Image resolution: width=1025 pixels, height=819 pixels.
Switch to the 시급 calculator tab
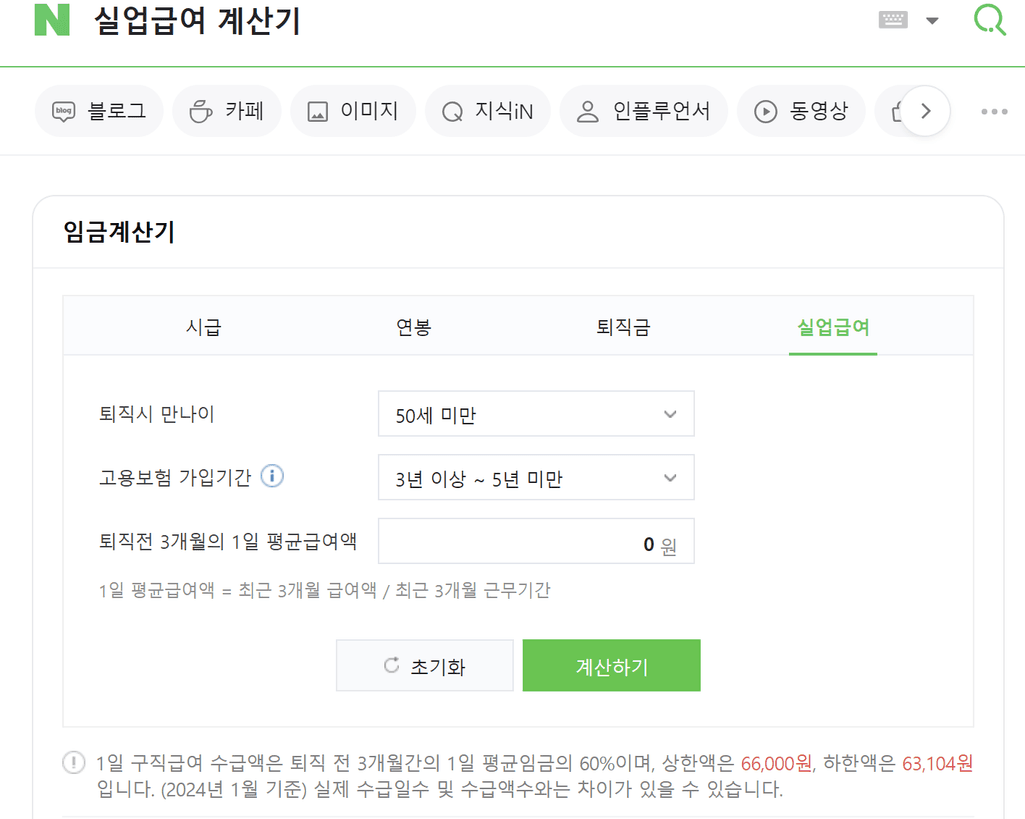pos(203,327)
